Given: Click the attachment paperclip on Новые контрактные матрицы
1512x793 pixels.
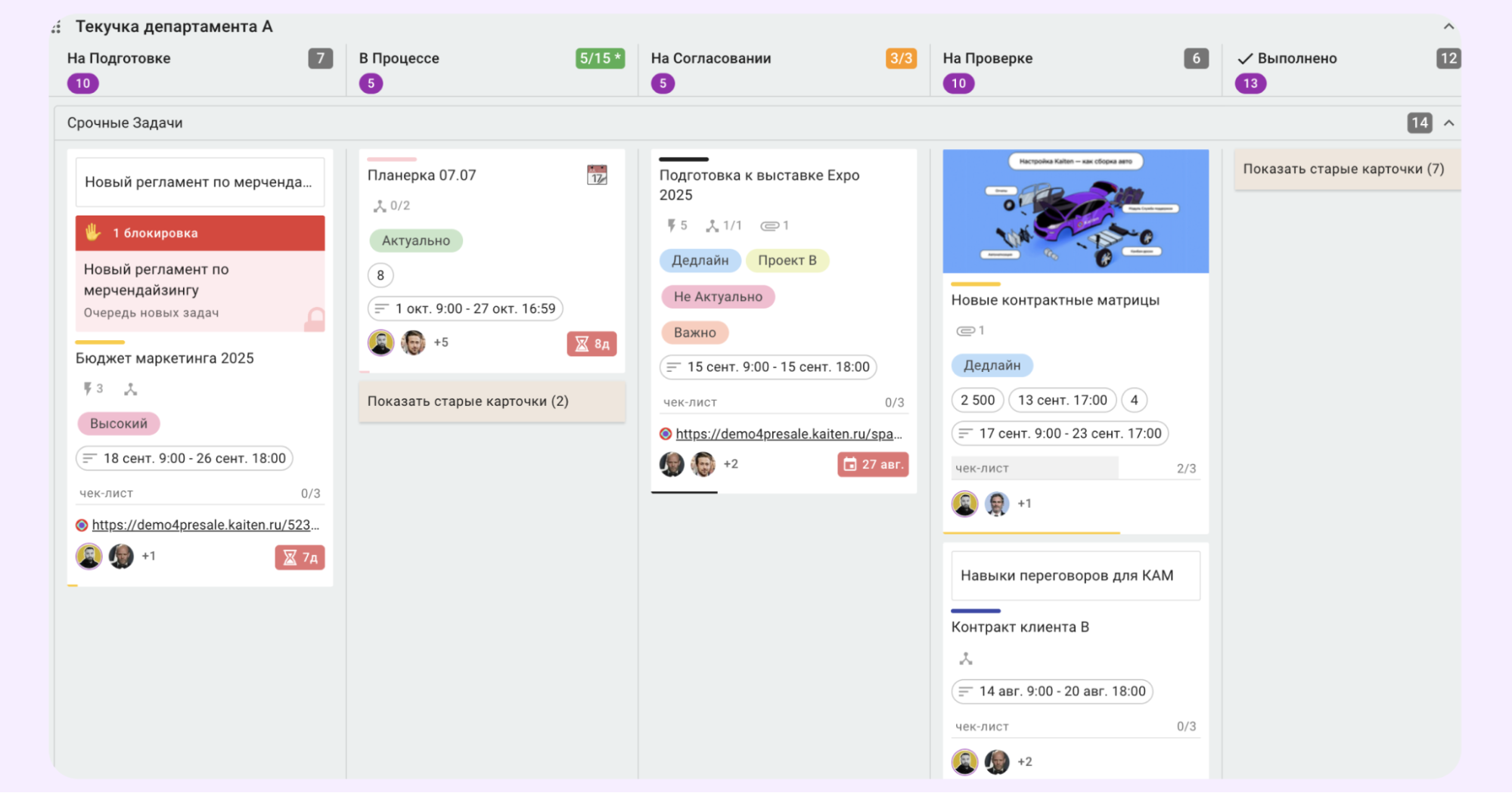Looking at the screenshot, I should pos(965,330).
